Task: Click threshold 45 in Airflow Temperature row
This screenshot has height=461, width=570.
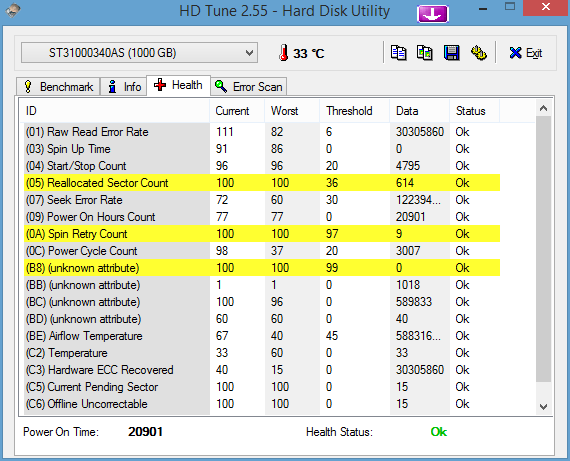Action: tap(332, 336)
